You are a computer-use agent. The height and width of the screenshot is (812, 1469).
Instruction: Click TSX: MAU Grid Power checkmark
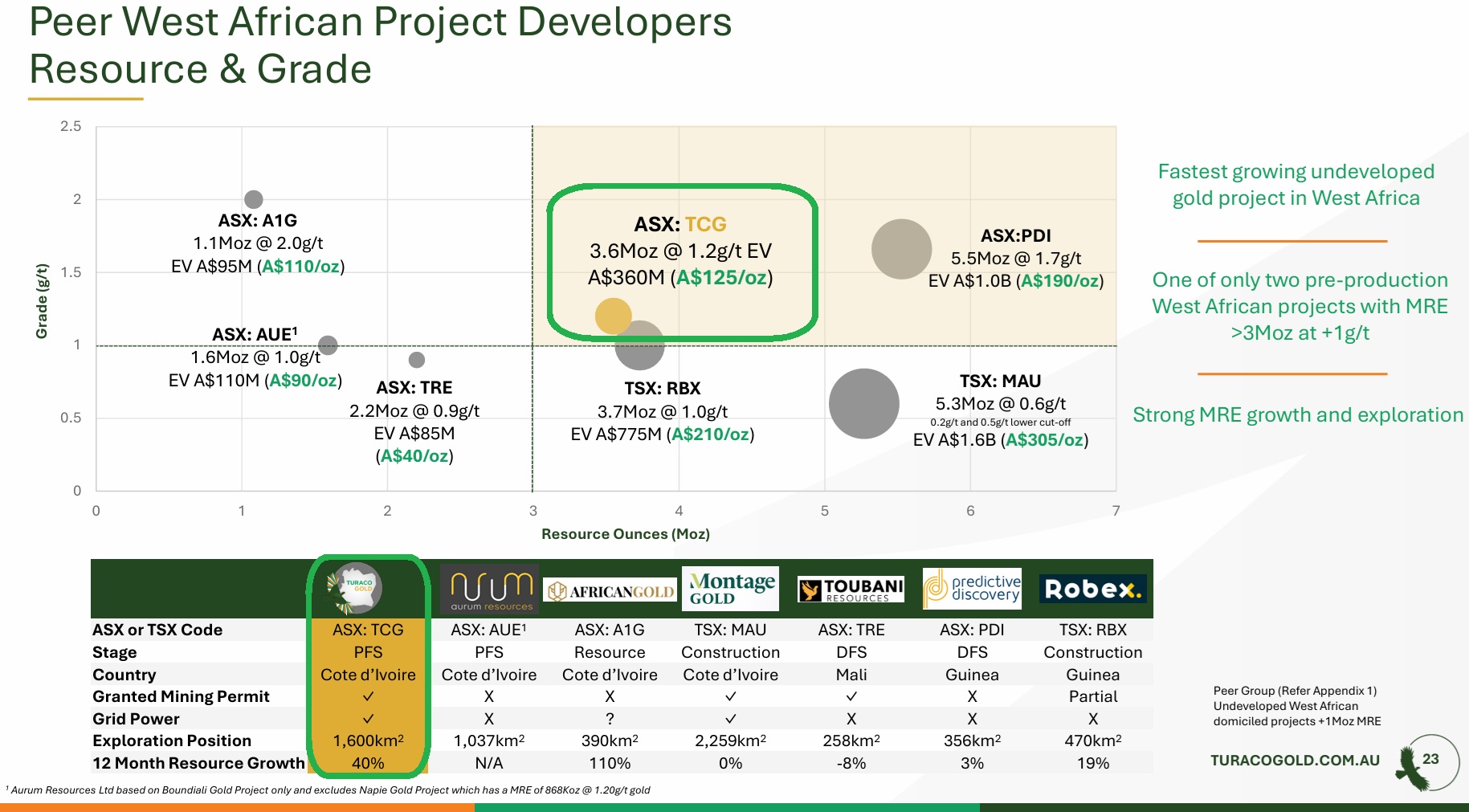pos(730,719)
